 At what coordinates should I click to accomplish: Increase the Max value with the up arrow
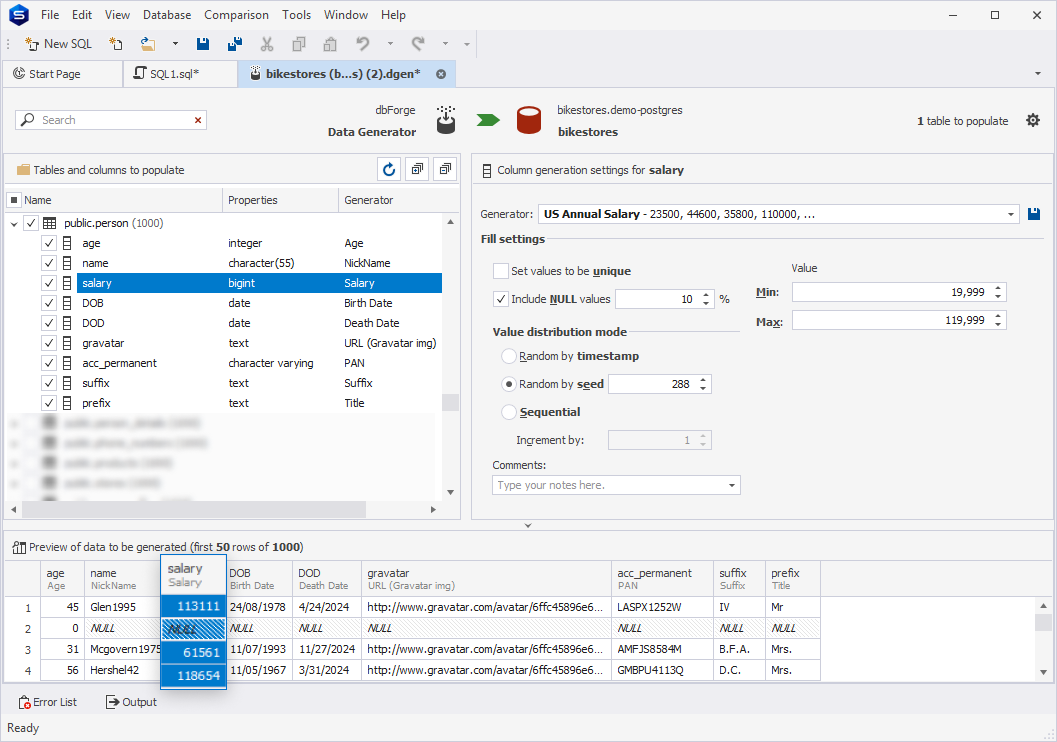pos(998,316)
